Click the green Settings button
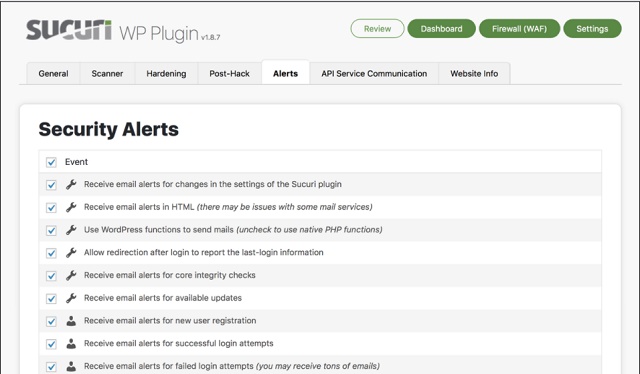This screenshot has width=640, height=374. click(592, 29)
